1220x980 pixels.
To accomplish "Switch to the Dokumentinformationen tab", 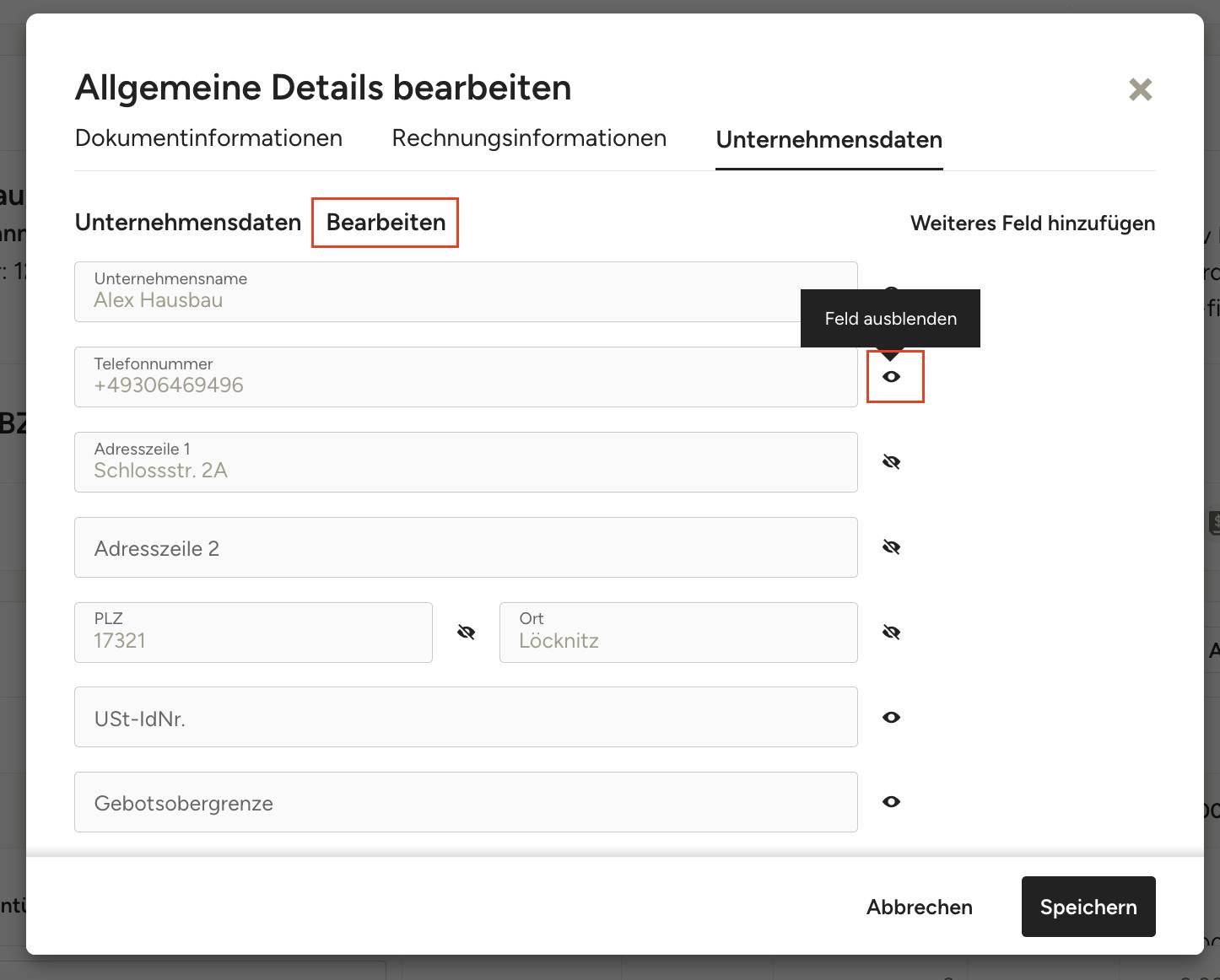I will 208,138.
